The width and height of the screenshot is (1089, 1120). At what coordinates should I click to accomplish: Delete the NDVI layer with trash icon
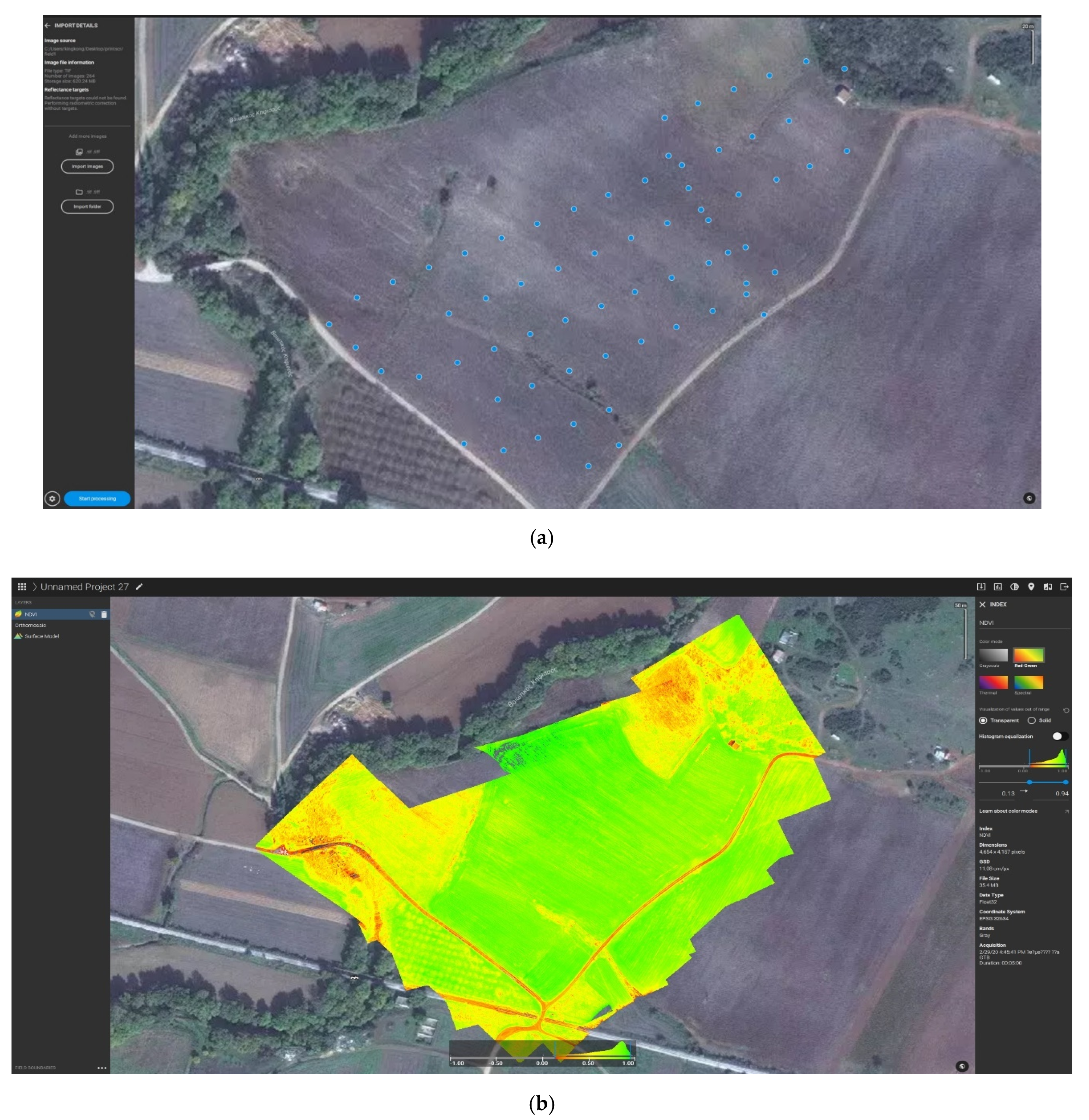(104, 615)
